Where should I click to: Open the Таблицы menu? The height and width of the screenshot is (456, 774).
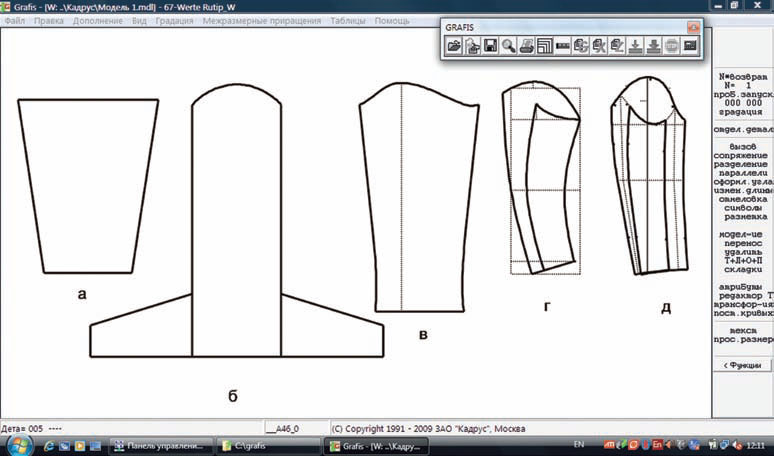coord(348,21)
